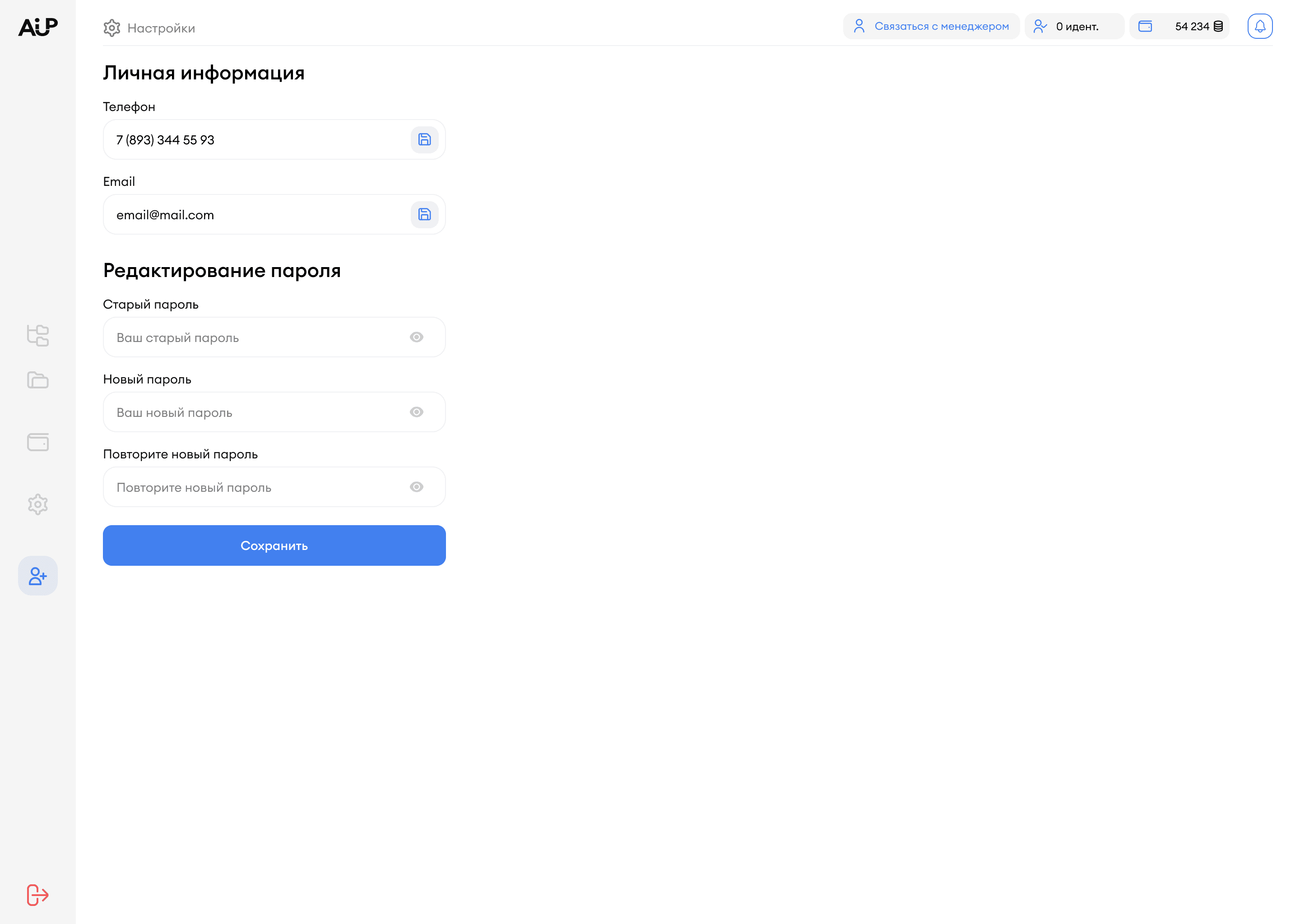Click Связаться с менеджером button
The height and width of the screenshot is (924, 1300).
931,26
